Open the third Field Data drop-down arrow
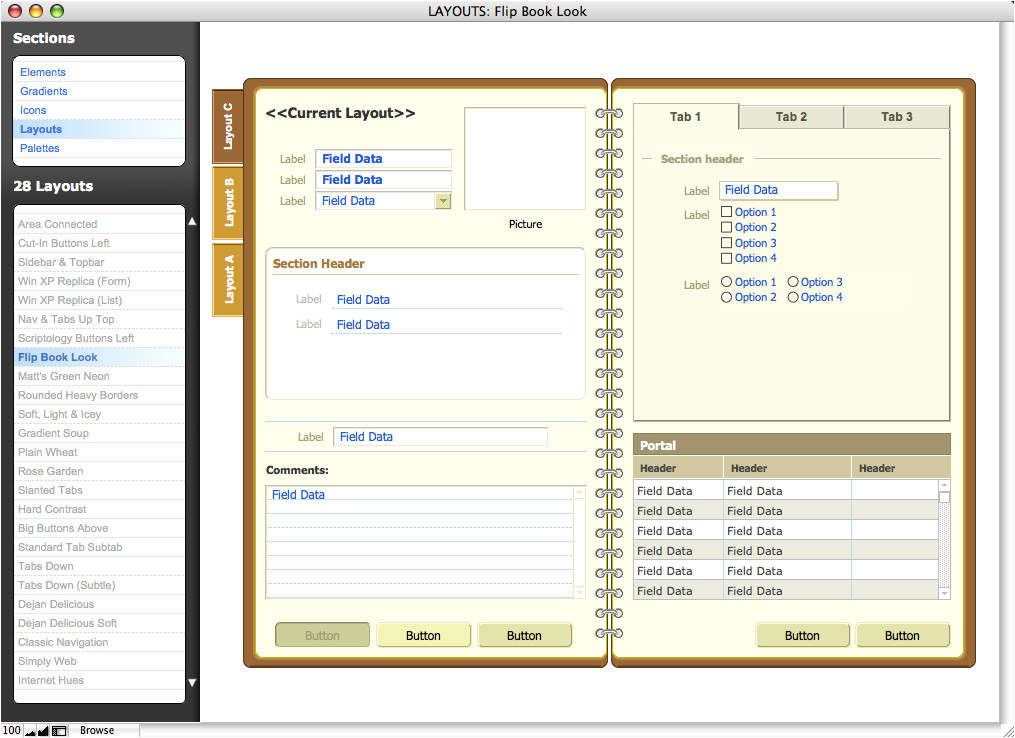 [443, 201]
